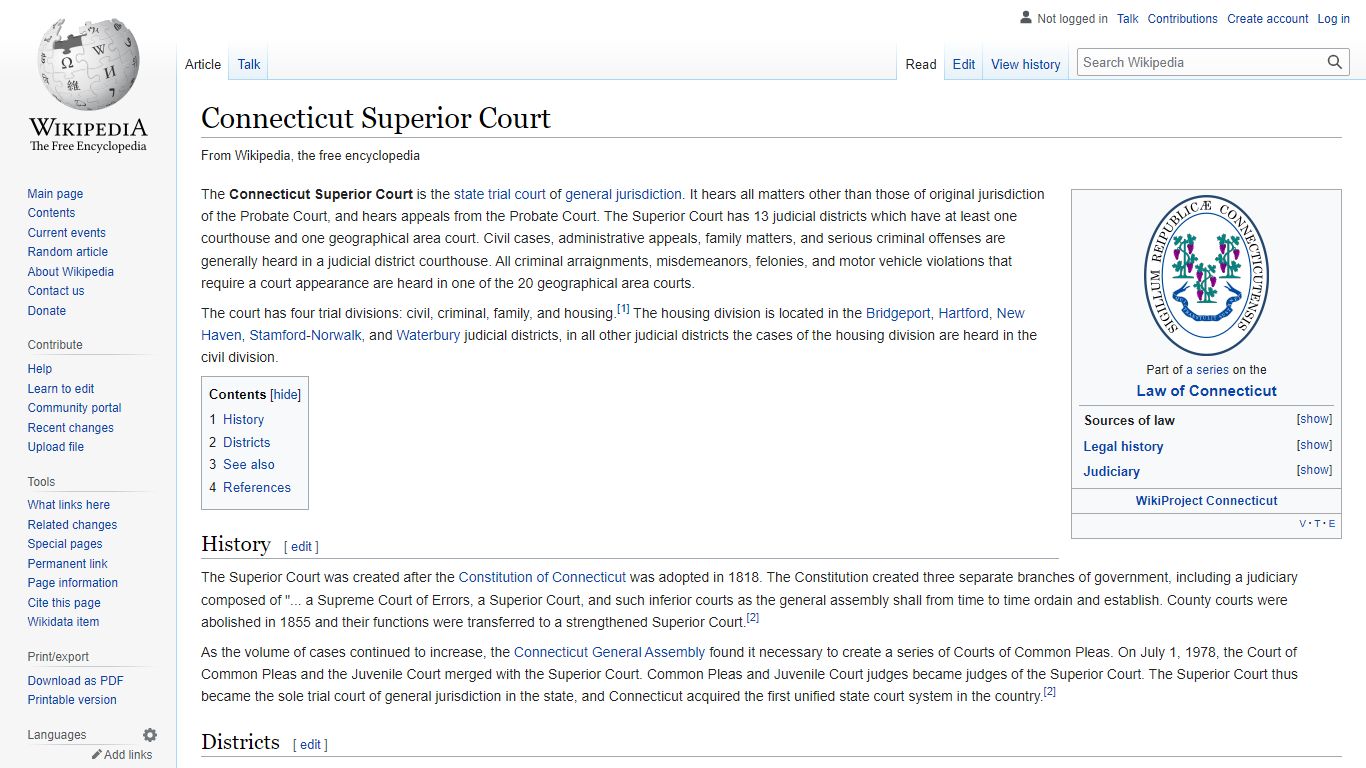Open Law of Connecticut link
1366x768 pixels.
click(1206, 391)
